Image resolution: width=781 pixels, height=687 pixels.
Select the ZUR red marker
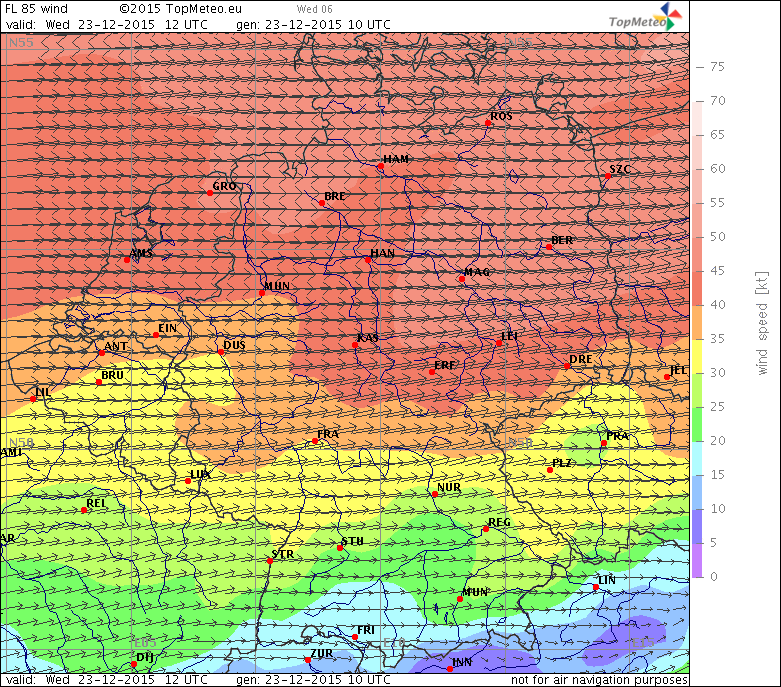[x=308, y=660]
